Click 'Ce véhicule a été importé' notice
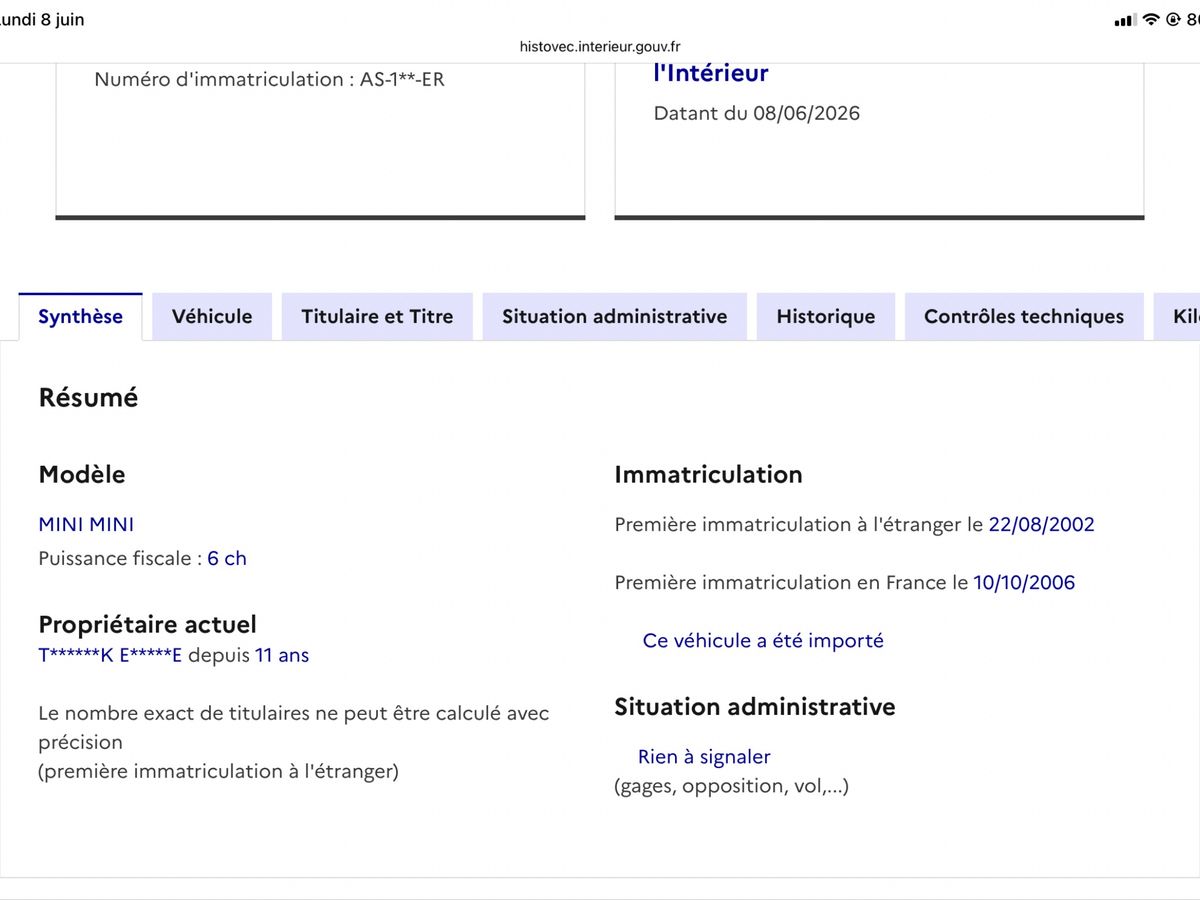The width and height of the screenshot is (1200, 900). [763, 641]
